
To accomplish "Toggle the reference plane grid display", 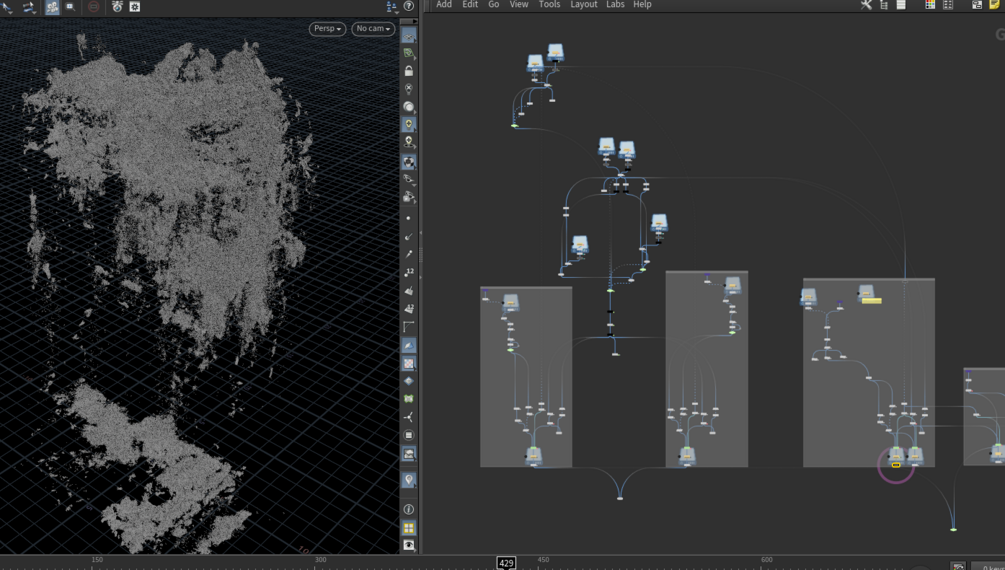I will click(408, 36).
